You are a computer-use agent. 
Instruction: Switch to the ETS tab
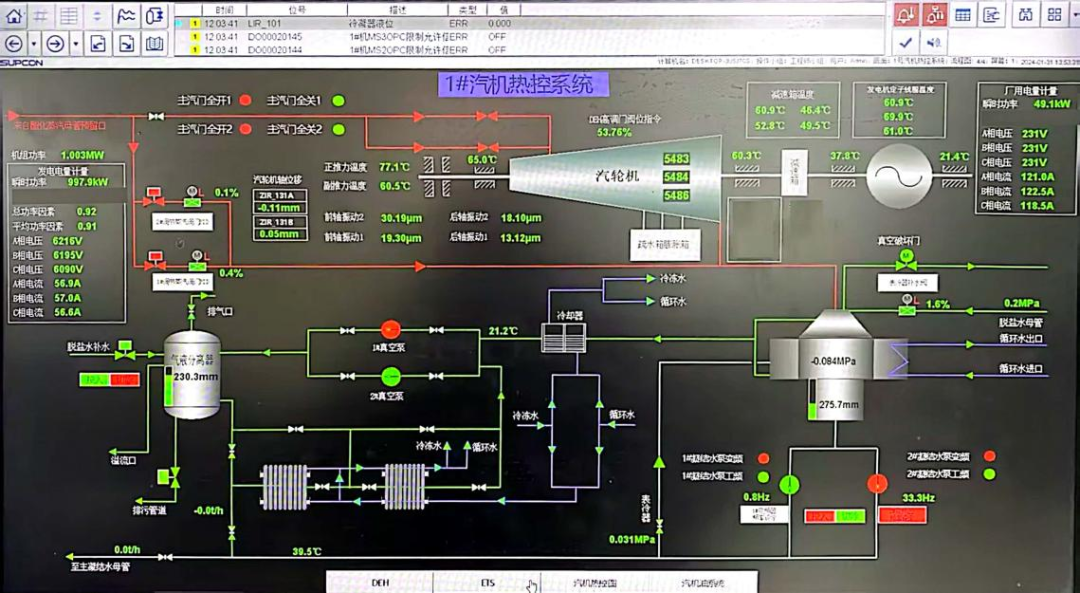click(x=488, y=583)
